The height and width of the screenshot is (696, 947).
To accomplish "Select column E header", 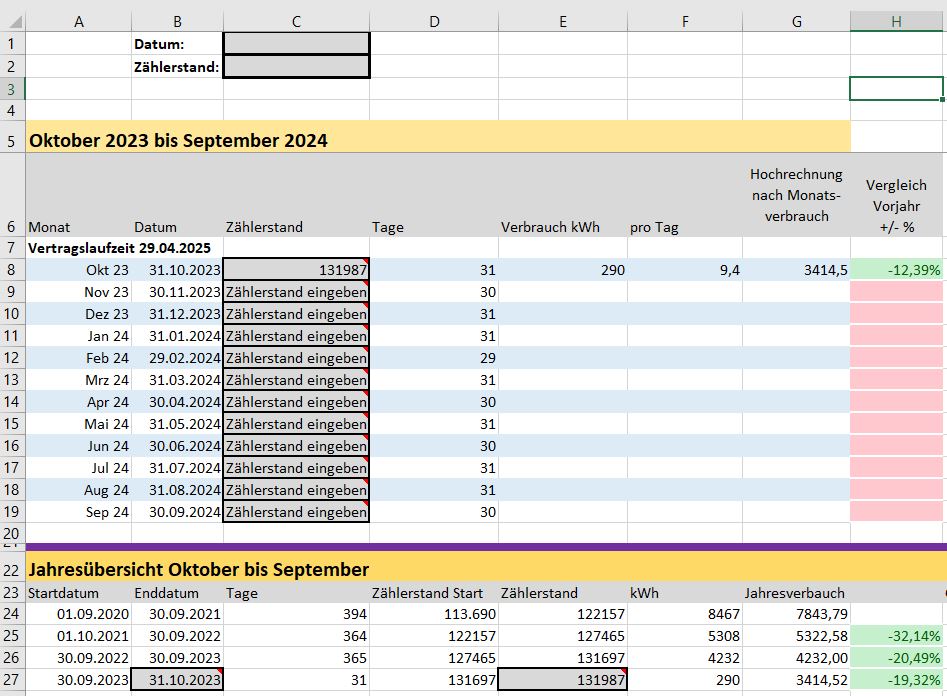I will point(563,22).
